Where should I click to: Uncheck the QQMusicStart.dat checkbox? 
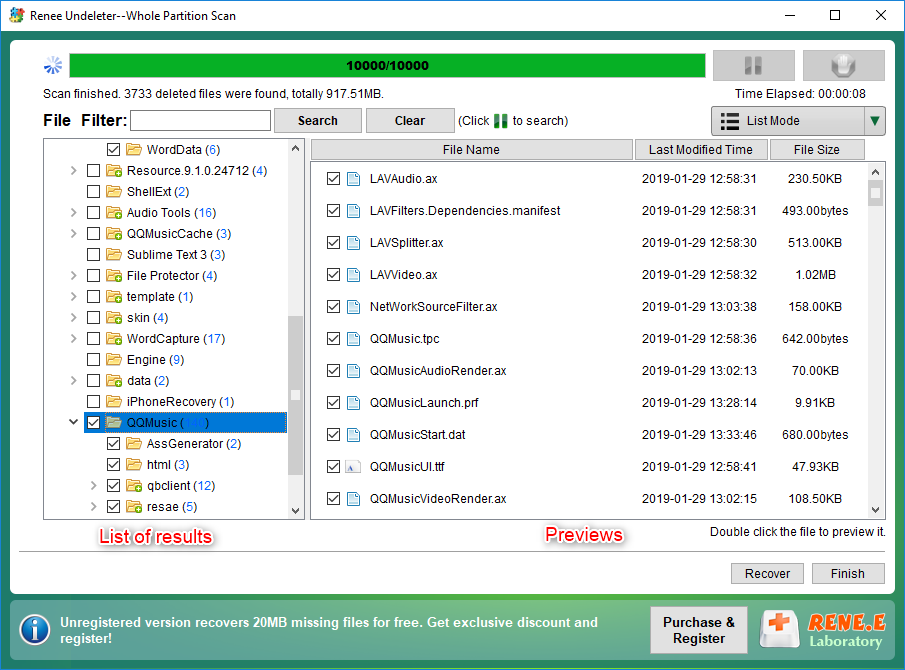(x=334, y=435)
